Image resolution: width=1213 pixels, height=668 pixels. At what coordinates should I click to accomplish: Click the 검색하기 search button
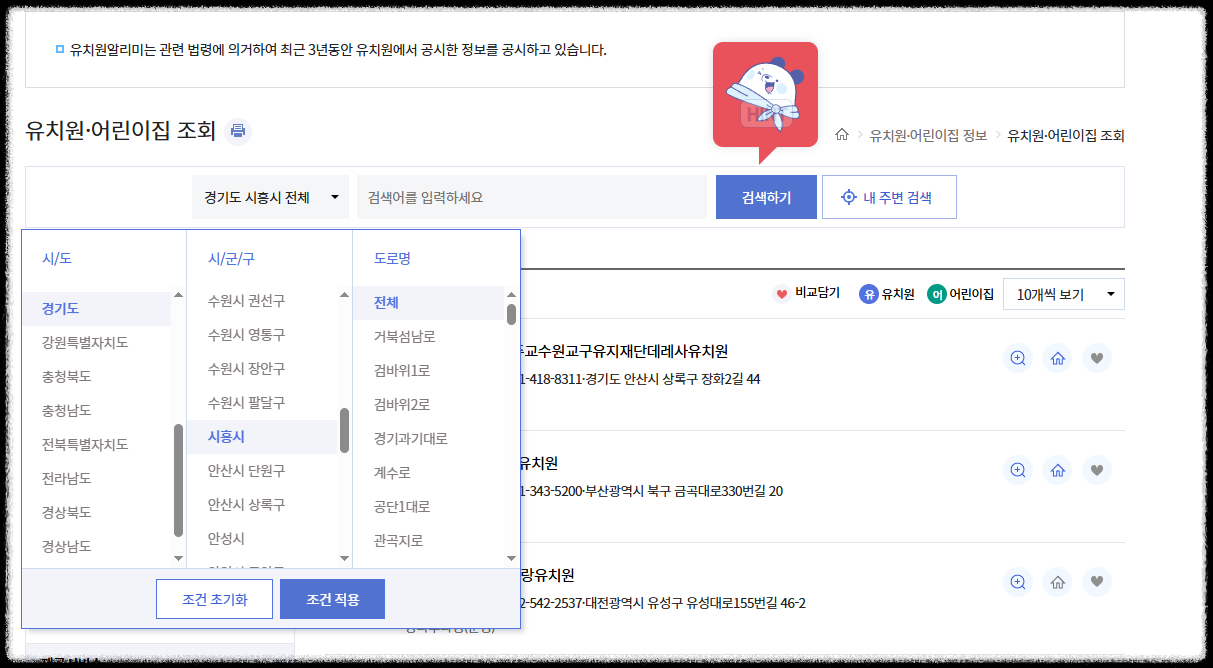[765, 196]
